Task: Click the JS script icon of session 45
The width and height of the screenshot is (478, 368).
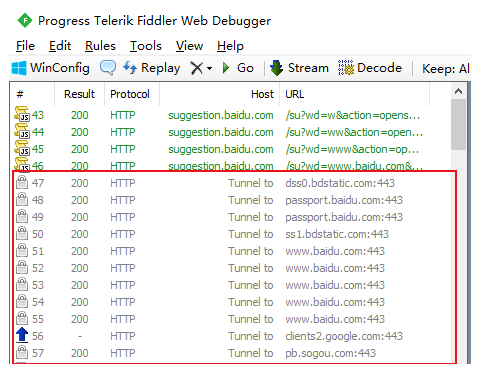Action: 22,148
